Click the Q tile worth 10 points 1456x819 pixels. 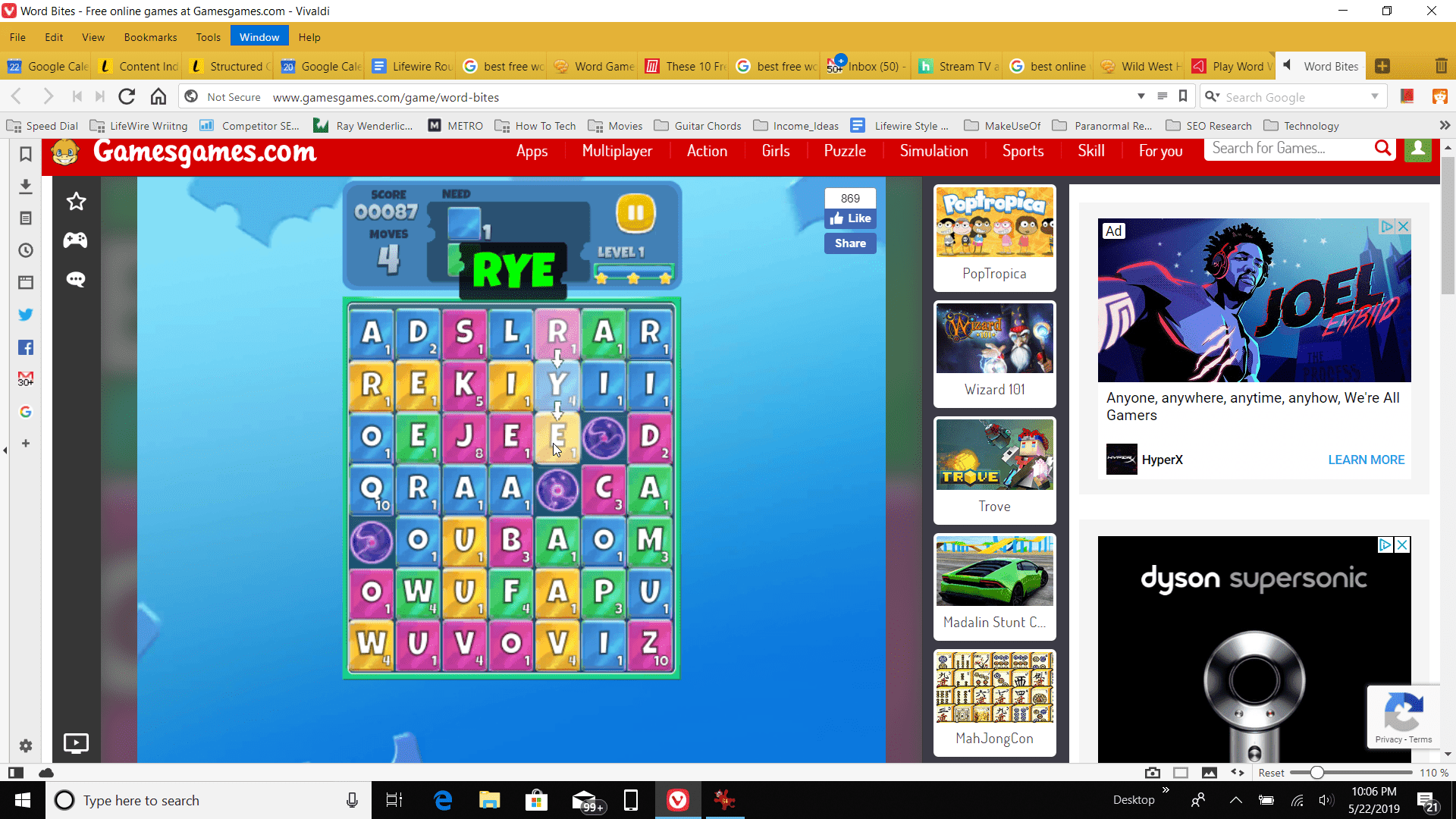click(371, 488)
